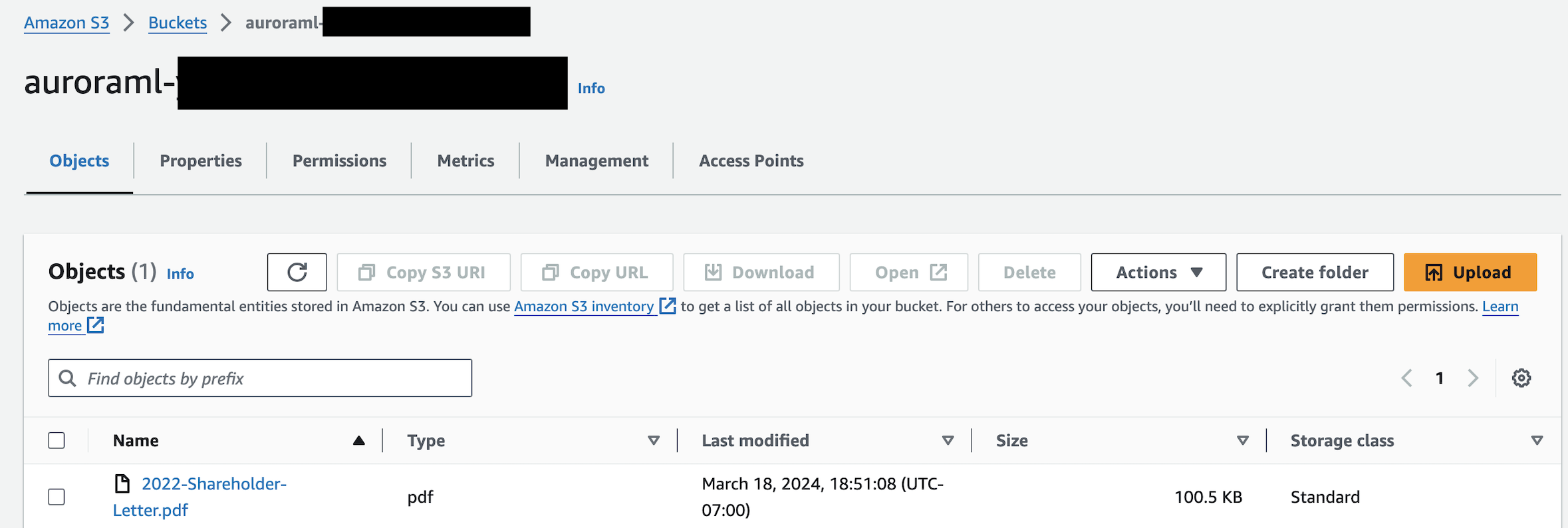Click the Find objects by prefix field
The image size is (1568, 528).
pyautogui.click(x=259, y=378)
